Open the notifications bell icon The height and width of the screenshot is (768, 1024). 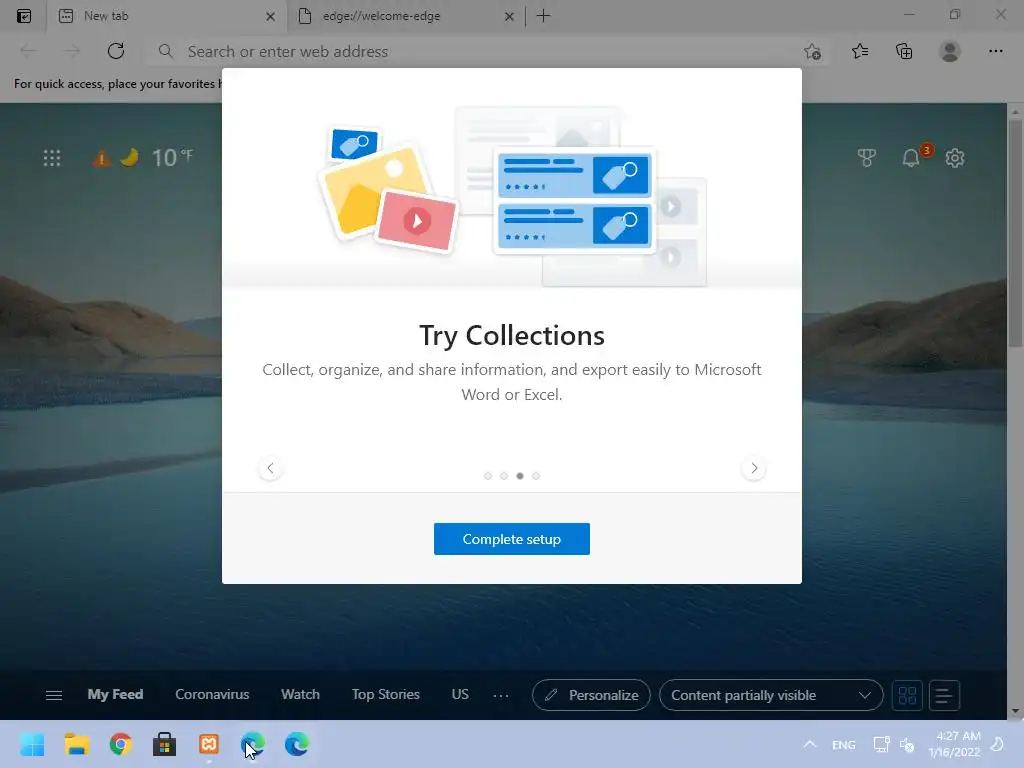pos(911,158)
